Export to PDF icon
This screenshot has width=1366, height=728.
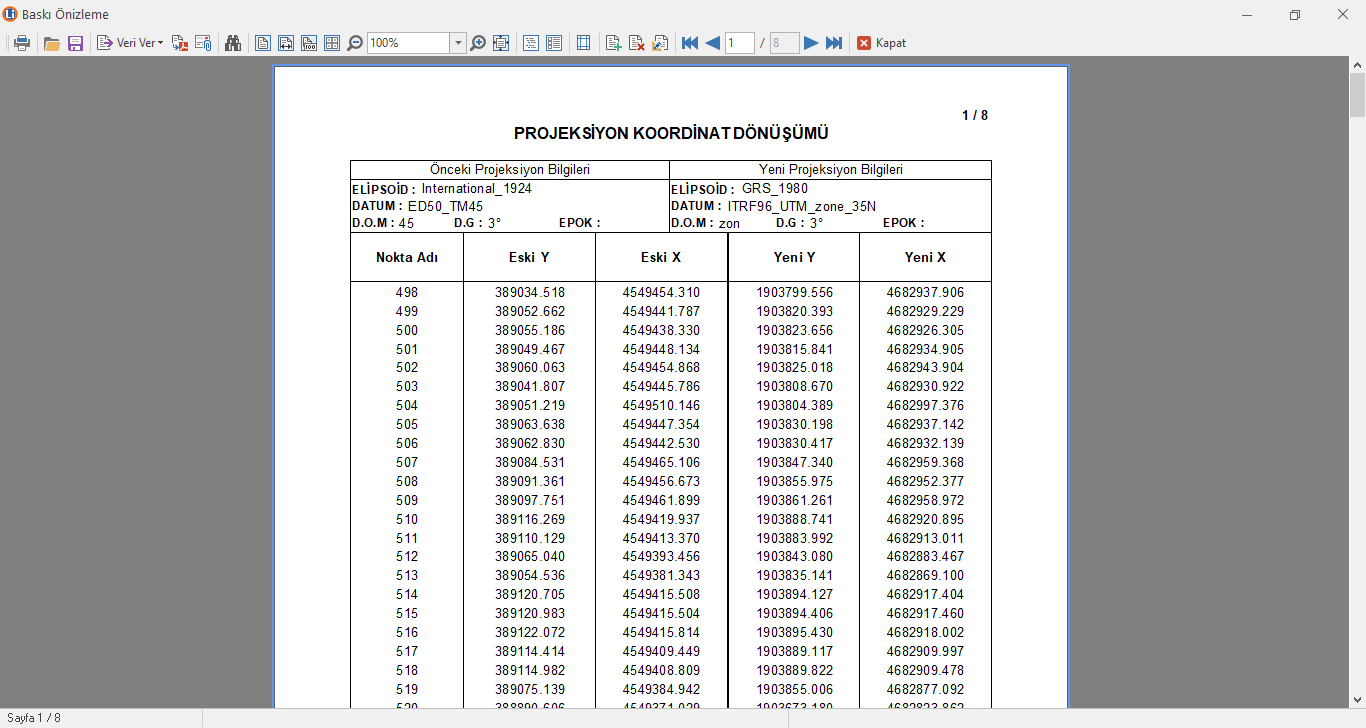180,43
